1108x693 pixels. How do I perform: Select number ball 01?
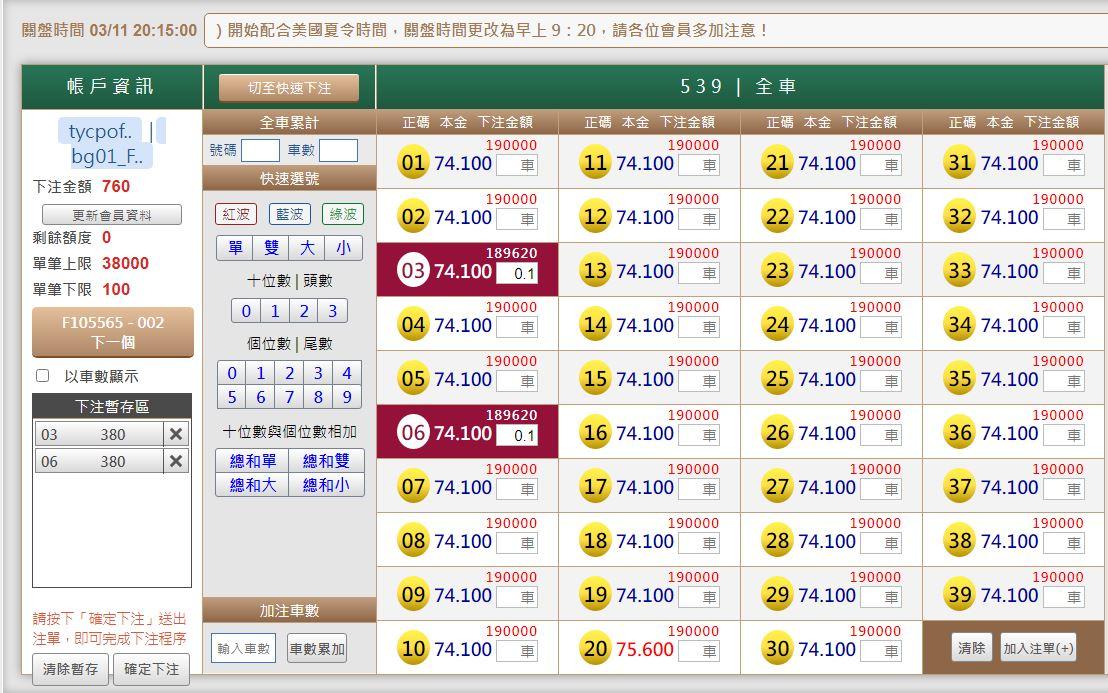tap(413, 163)
